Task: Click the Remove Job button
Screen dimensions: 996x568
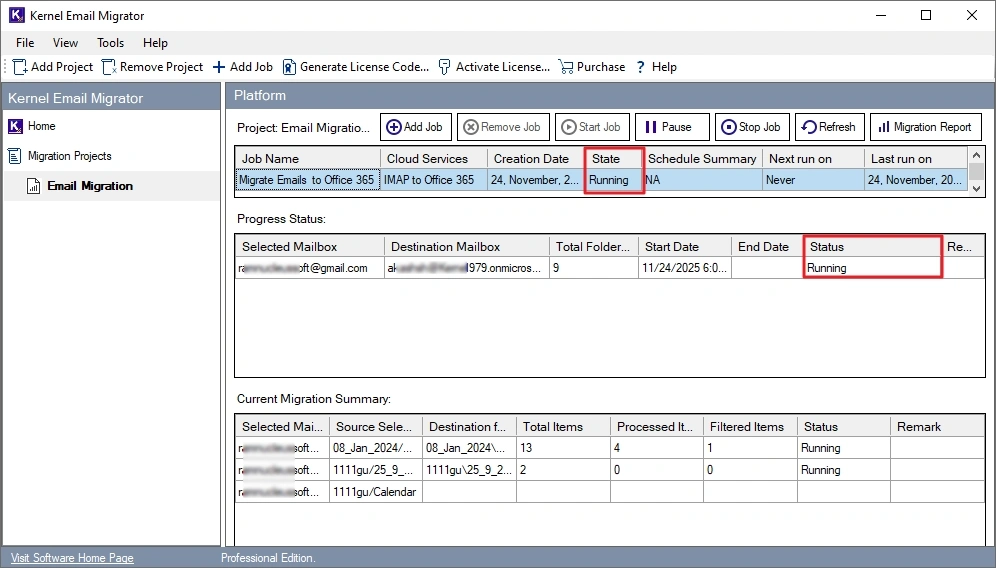Action: 502,127
